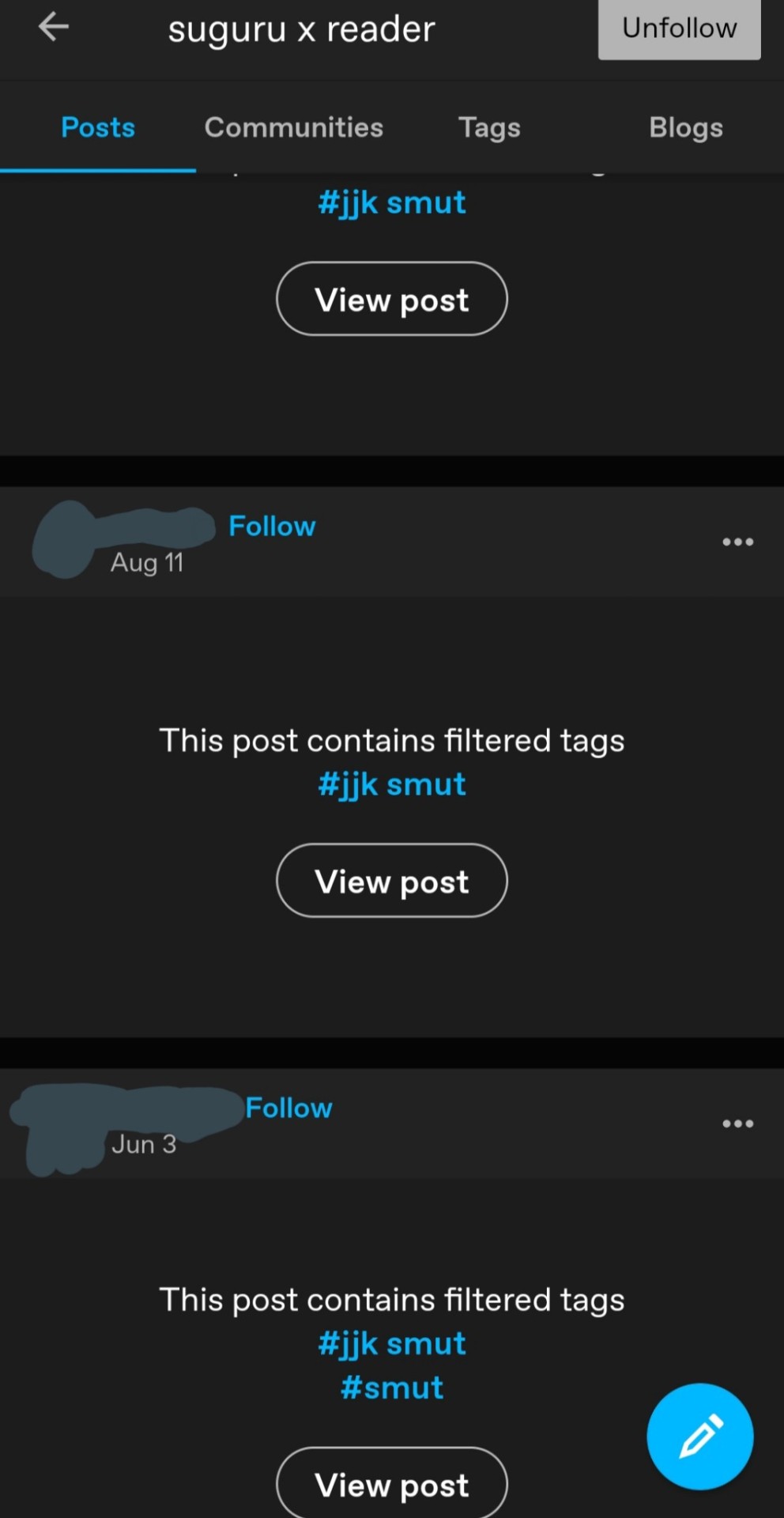Screen dimensions: 784x1518
Task: Open the #smut tag link
Action: tap(392, 1388)
